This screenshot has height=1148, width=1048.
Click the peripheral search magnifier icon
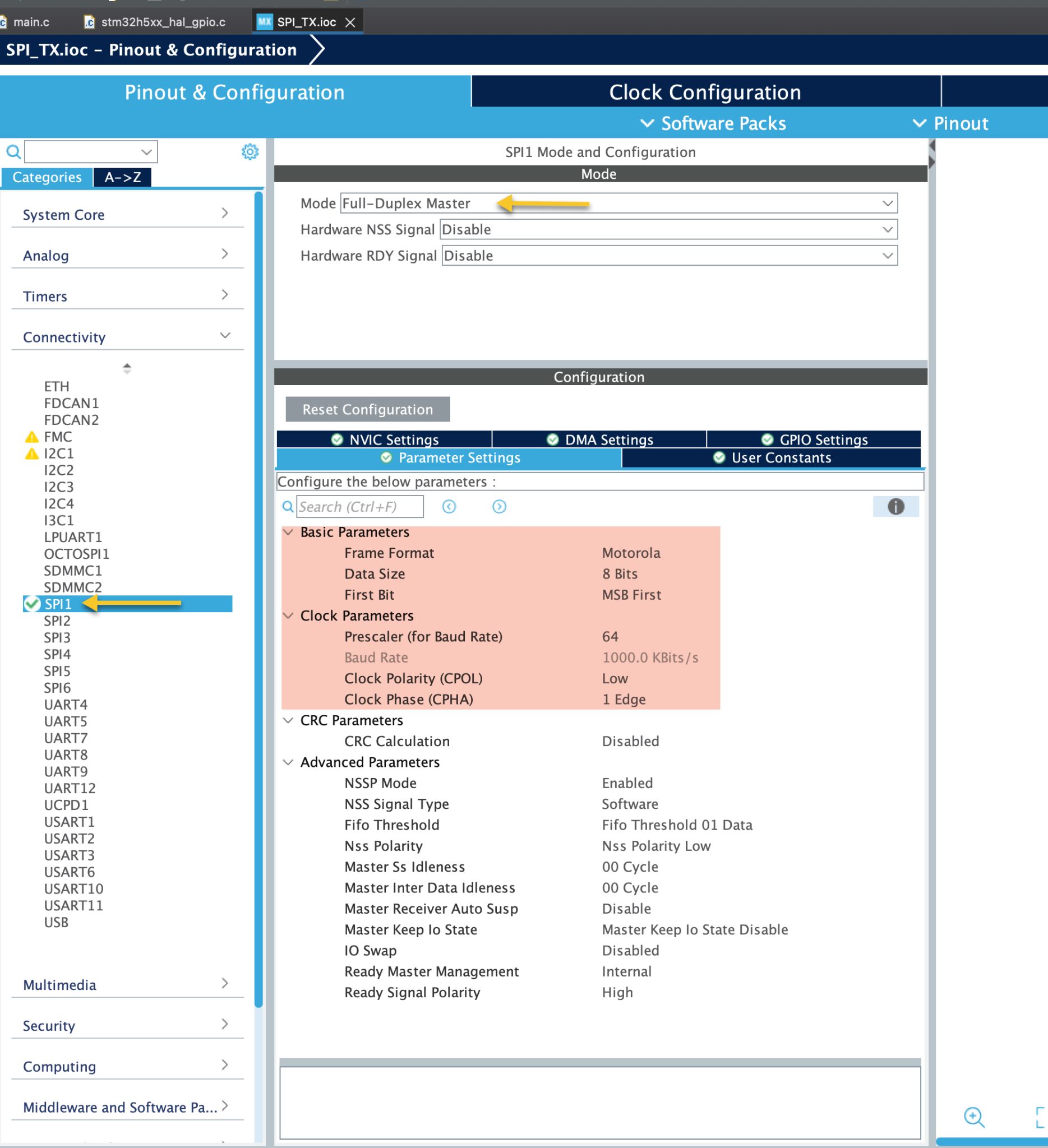13,151
